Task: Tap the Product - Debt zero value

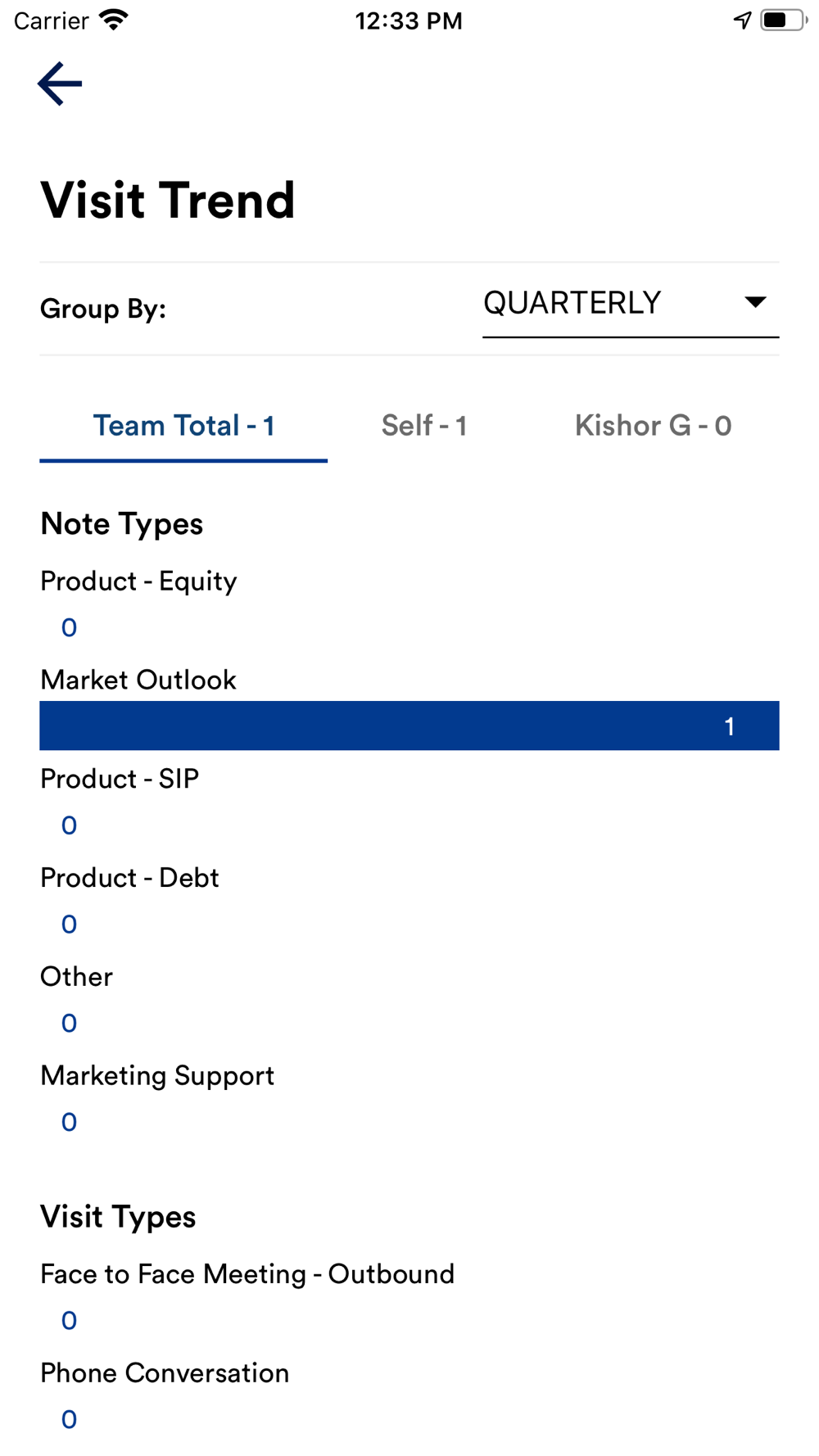Action: coord(69,925)
